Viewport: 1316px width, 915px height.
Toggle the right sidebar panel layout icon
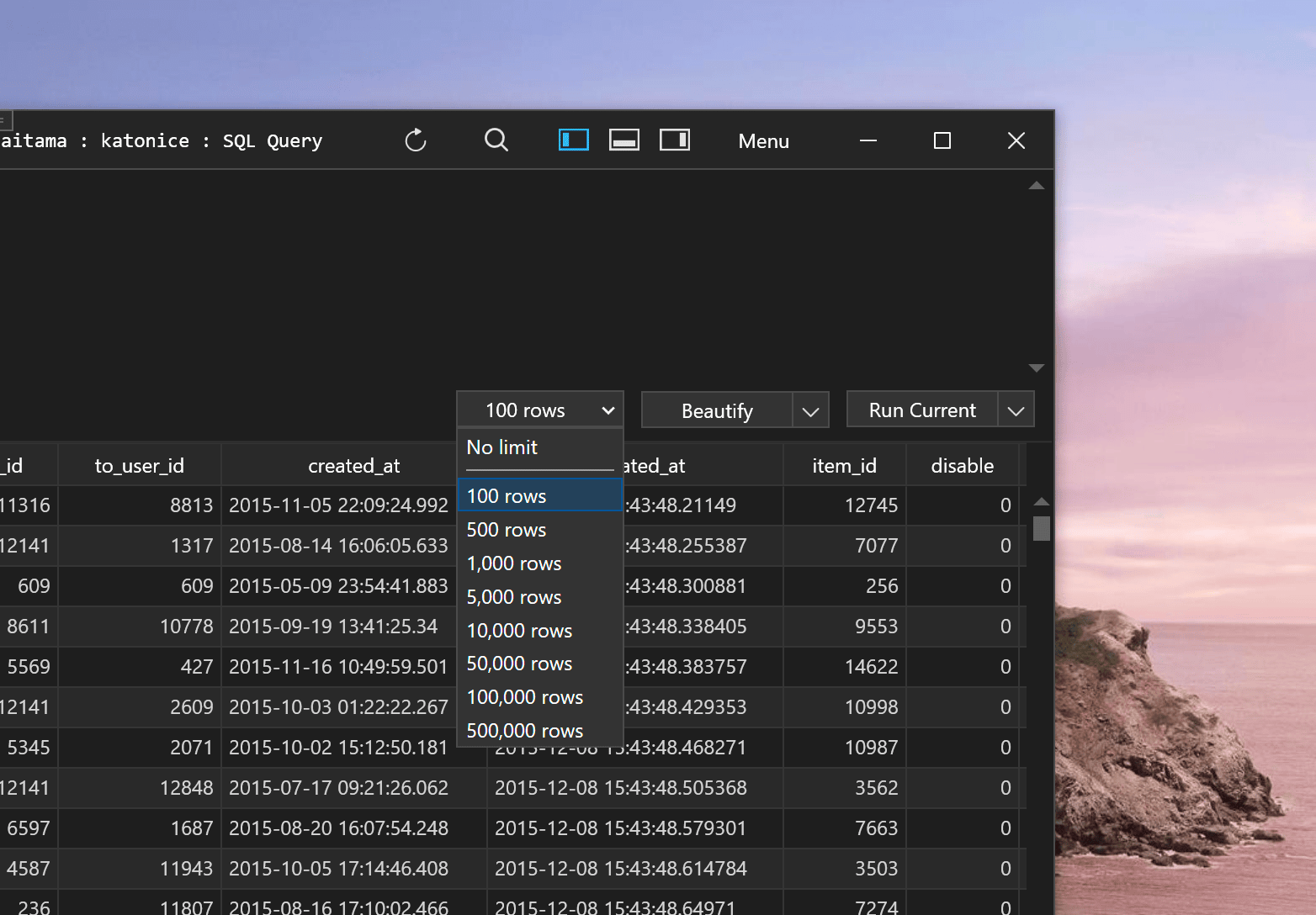pyautogui.click(x=675, y=140)
